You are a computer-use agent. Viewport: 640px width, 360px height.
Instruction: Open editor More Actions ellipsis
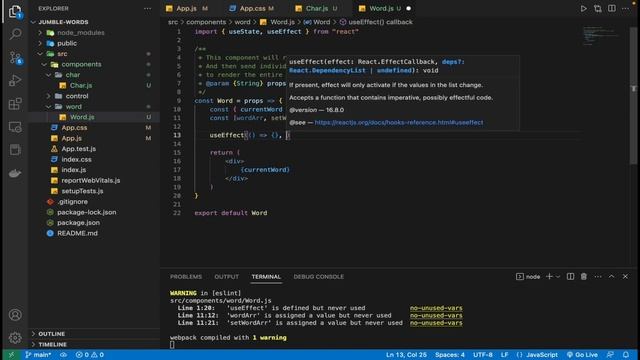click(x=625, y=9)
